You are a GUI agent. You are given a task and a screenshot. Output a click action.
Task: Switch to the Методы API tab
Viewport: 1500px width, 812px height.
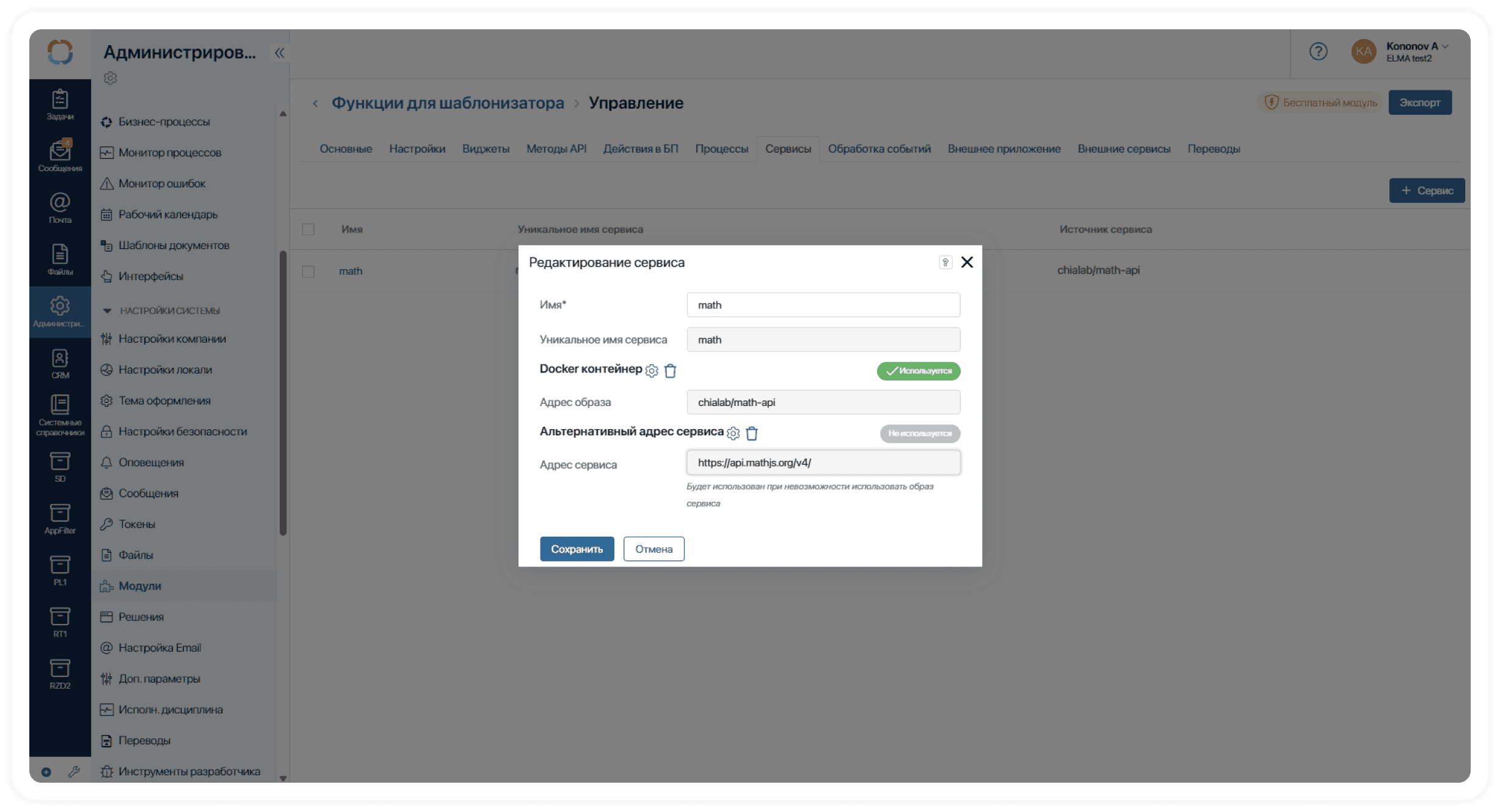557,148
